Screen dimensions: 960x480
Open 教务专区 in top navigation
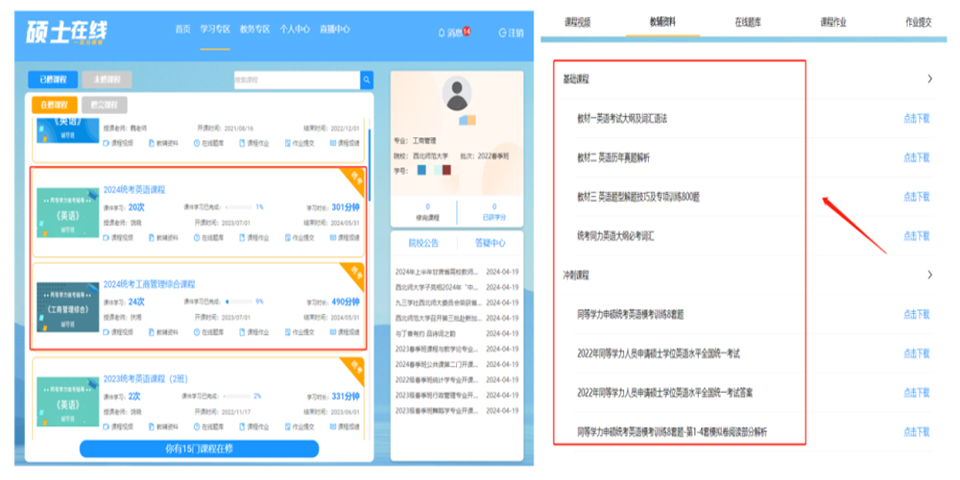[255, 29]
